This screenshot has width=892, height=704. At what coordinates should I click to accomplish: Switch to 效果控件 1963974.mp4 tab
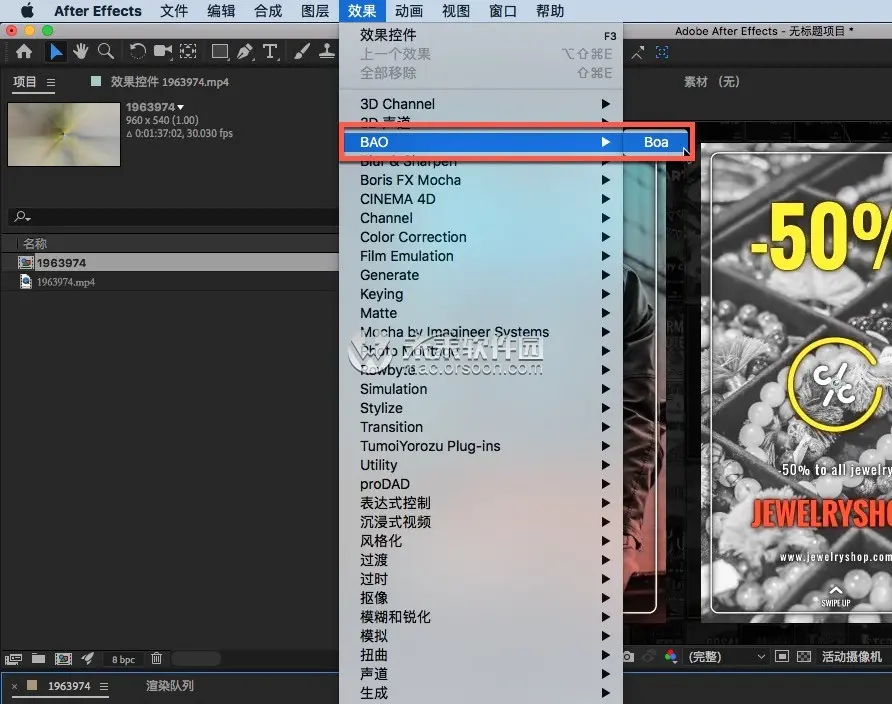click(170, 82)
